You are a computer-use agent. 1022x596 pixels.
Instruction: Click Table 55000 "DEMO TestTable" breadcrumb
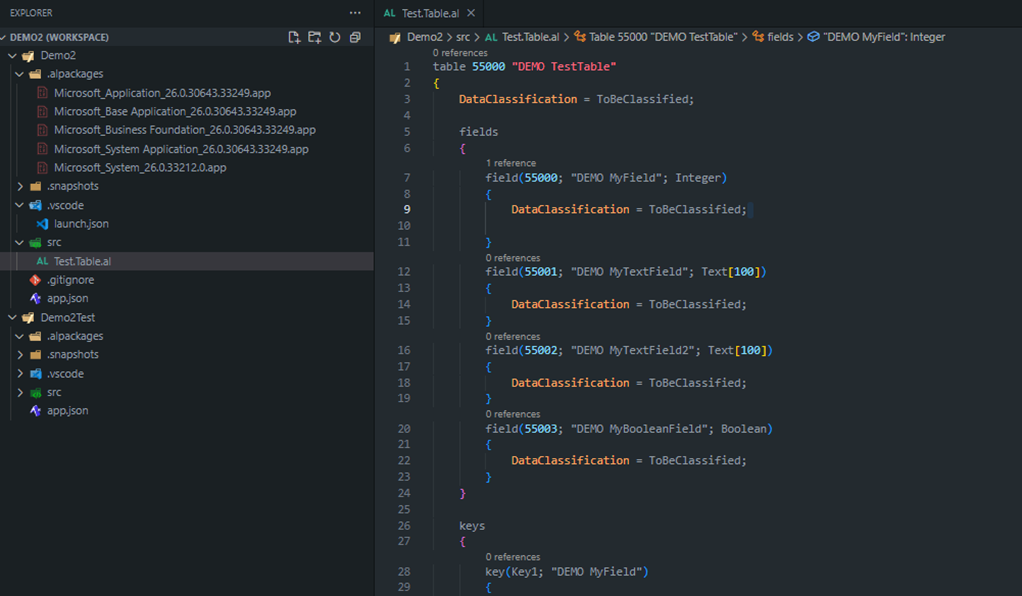tap(663, 37)
